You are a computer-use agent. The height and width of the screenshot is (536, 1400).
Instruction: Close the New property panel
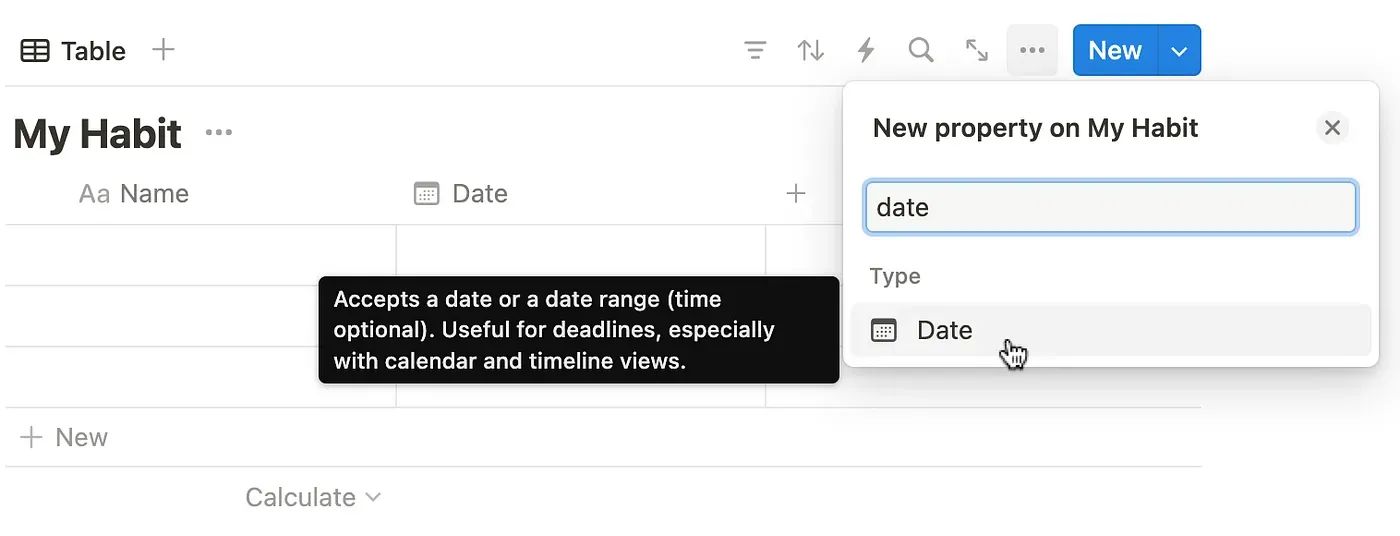pos(1332,128)
